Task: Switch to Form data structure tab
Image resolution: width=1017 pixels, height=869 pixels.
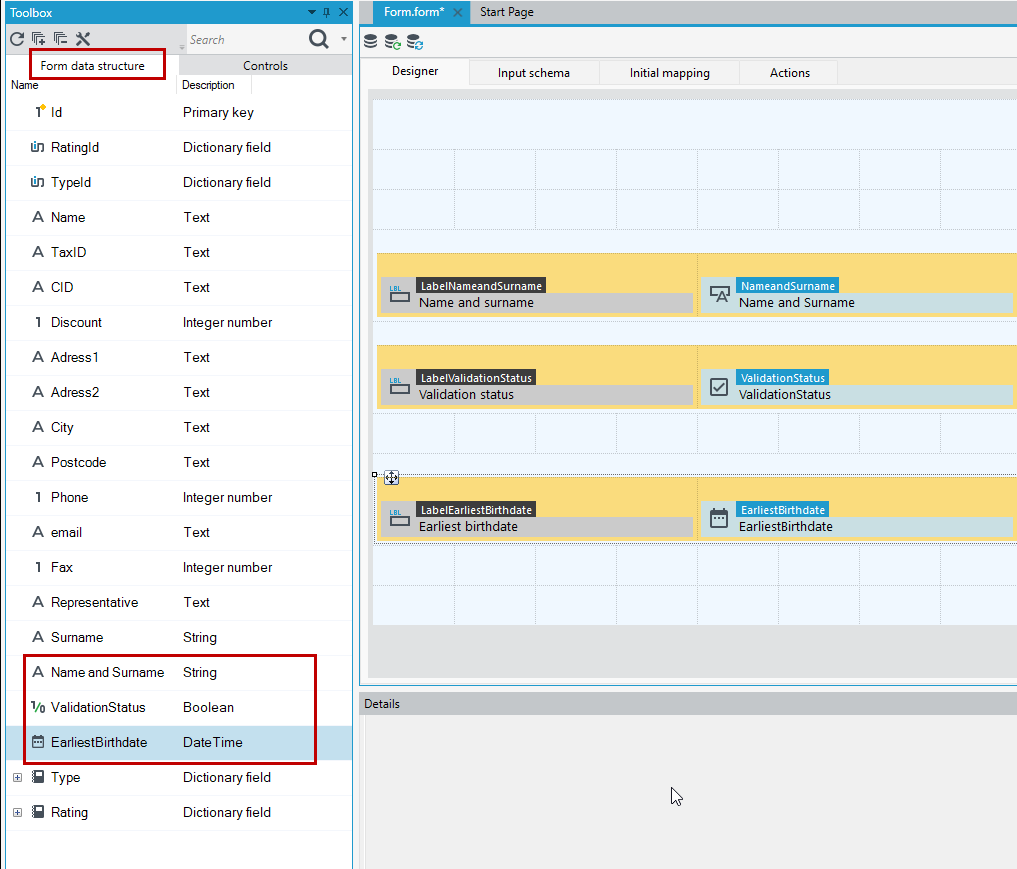Action: click(93, 65)
